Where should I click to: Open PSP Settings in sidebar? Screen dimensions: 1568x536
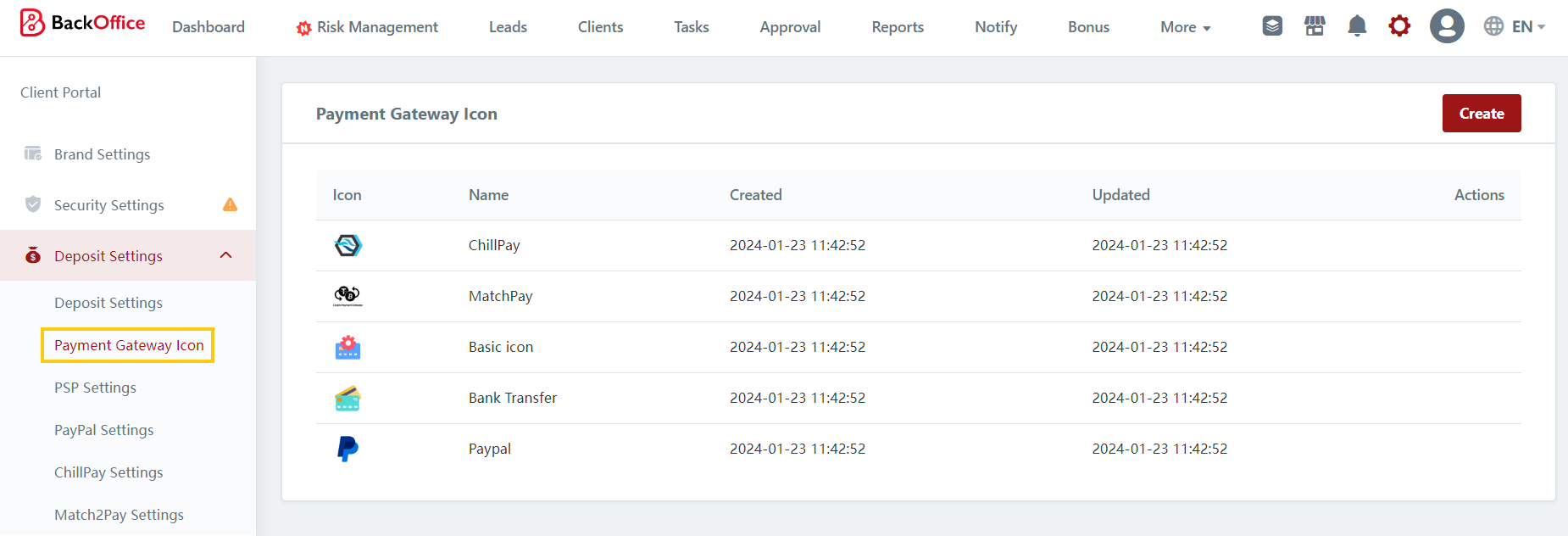[x=95, y=388]
